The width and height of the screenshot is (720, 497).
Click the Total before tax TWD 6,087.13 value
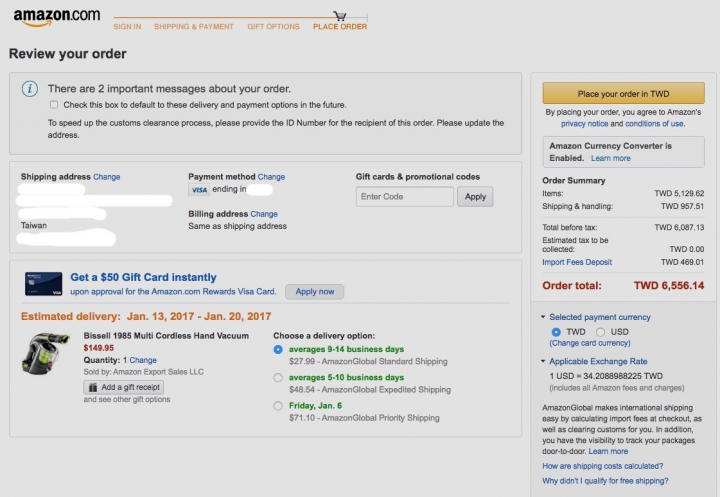click(x=680, y=227)
